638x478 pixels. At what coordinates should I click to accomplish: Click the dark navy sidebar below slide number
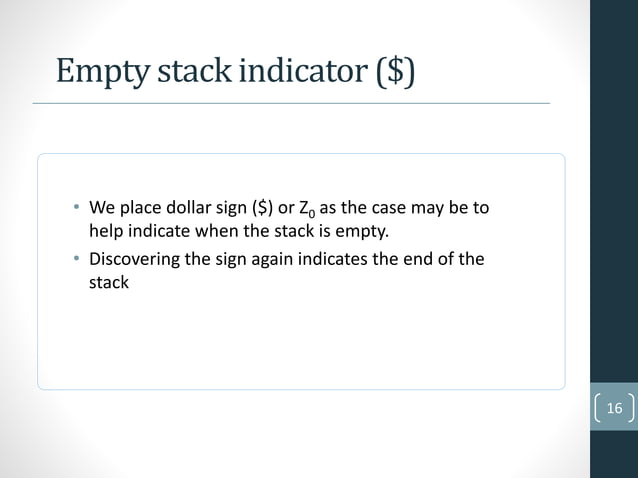point(614,454)
